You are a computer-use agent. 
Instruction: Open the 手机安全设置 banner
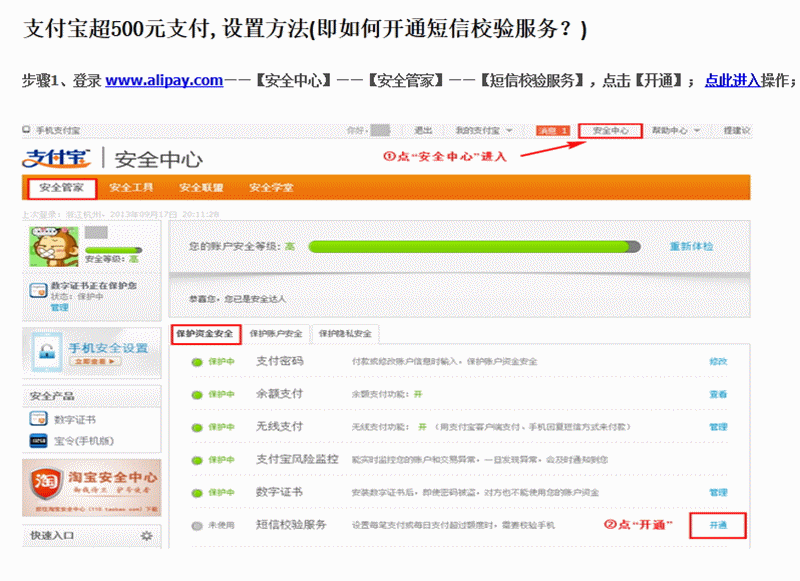pos(91,352)
